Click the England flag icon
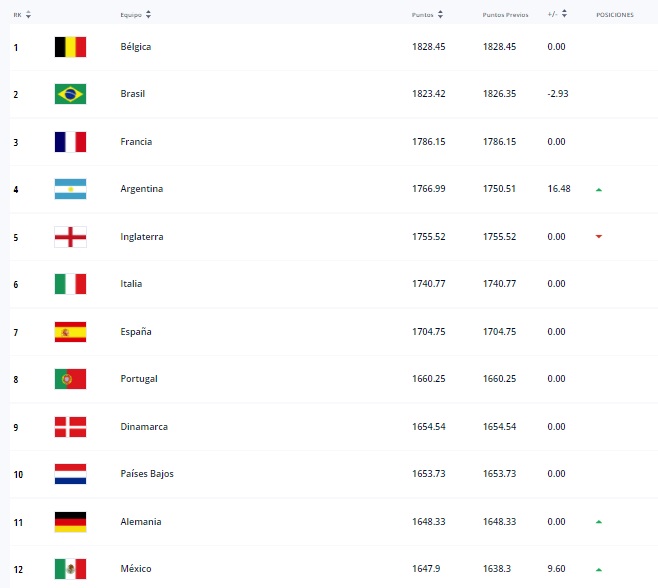The height and width of the screenshot is (588, 658). pos(70,237)
